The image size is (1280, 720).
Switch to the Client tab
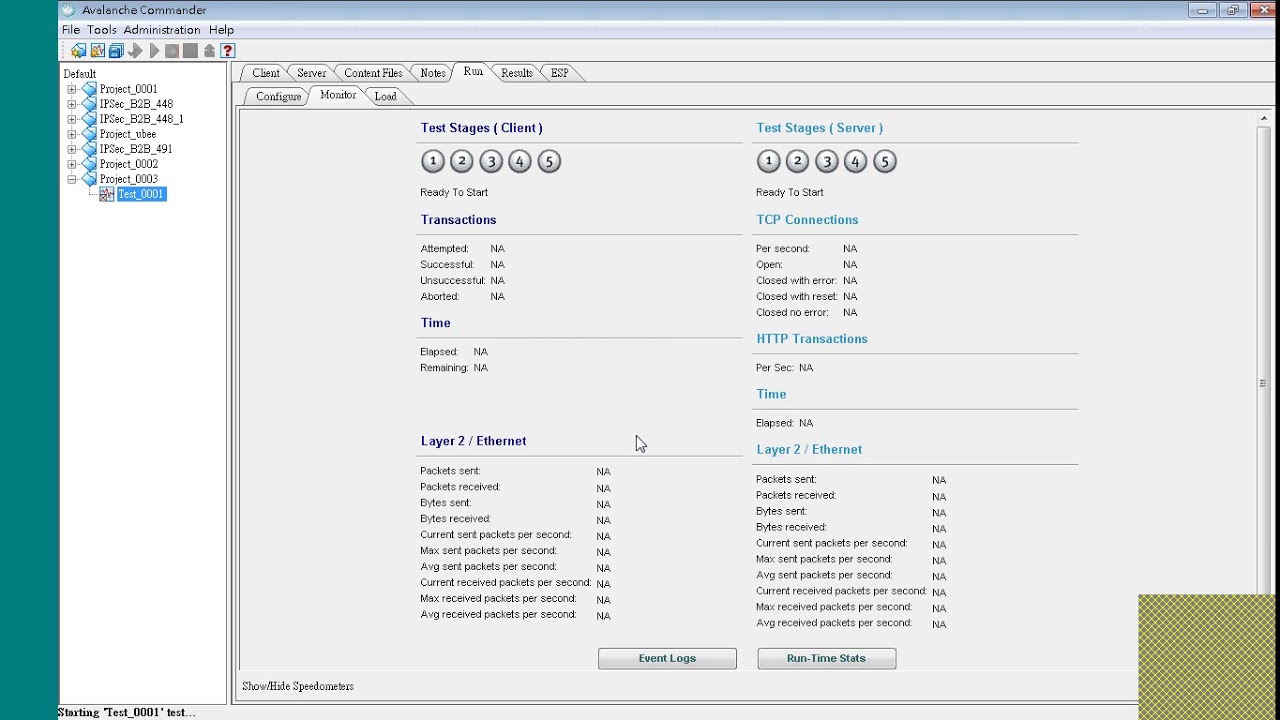(266, 73)
